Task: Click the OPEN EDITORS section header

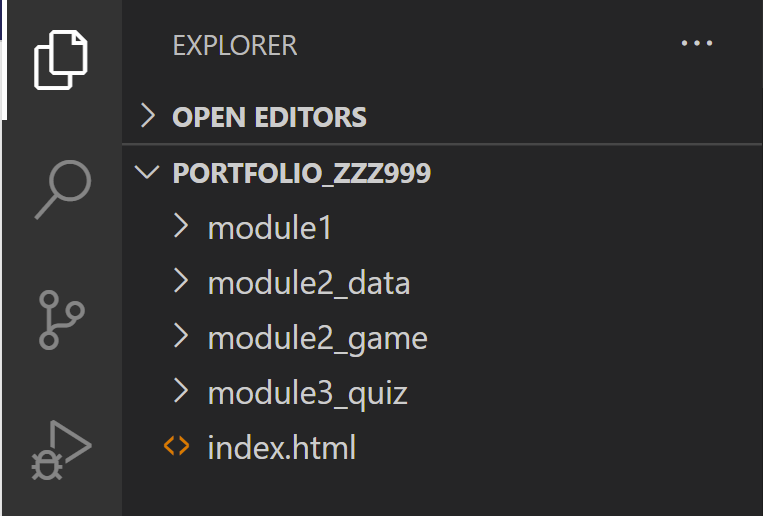Action: (269, 117)
